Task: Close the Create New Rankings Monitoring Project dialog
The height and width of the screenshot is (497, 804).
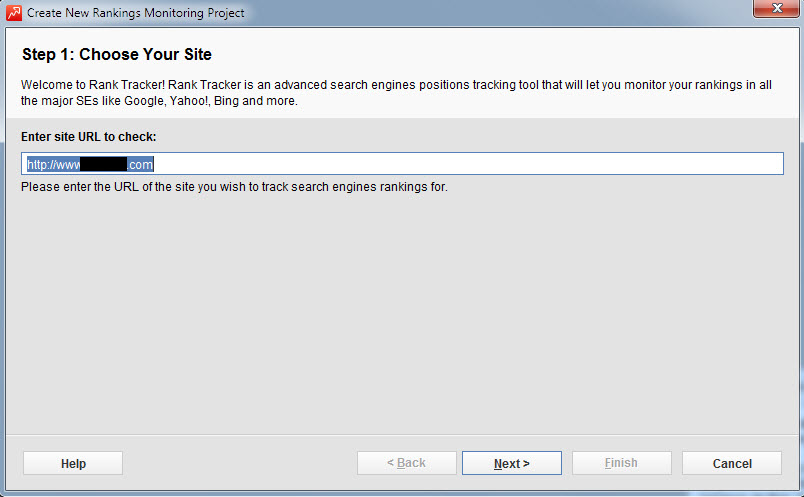Action: pos(776,8)
